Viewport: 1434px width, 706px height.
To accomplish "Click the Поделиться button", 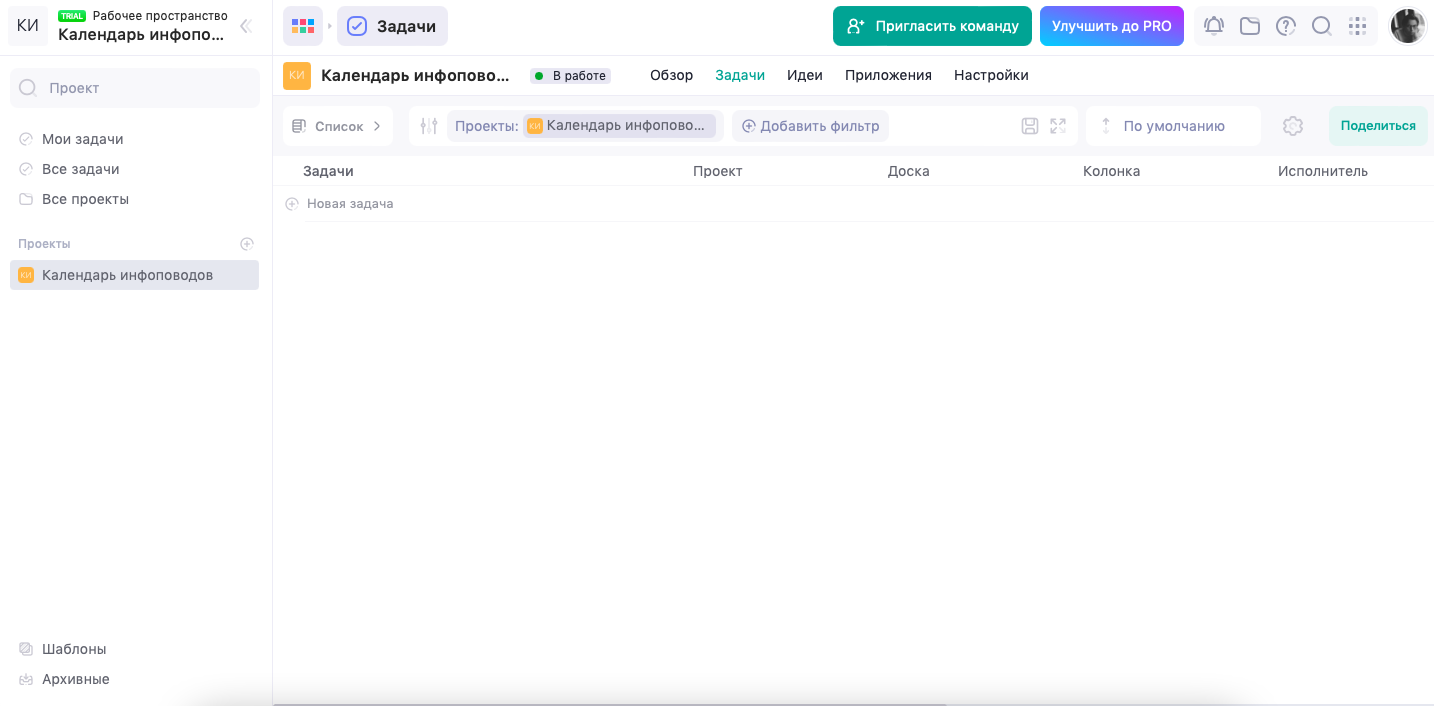I will coord(1377,126).
